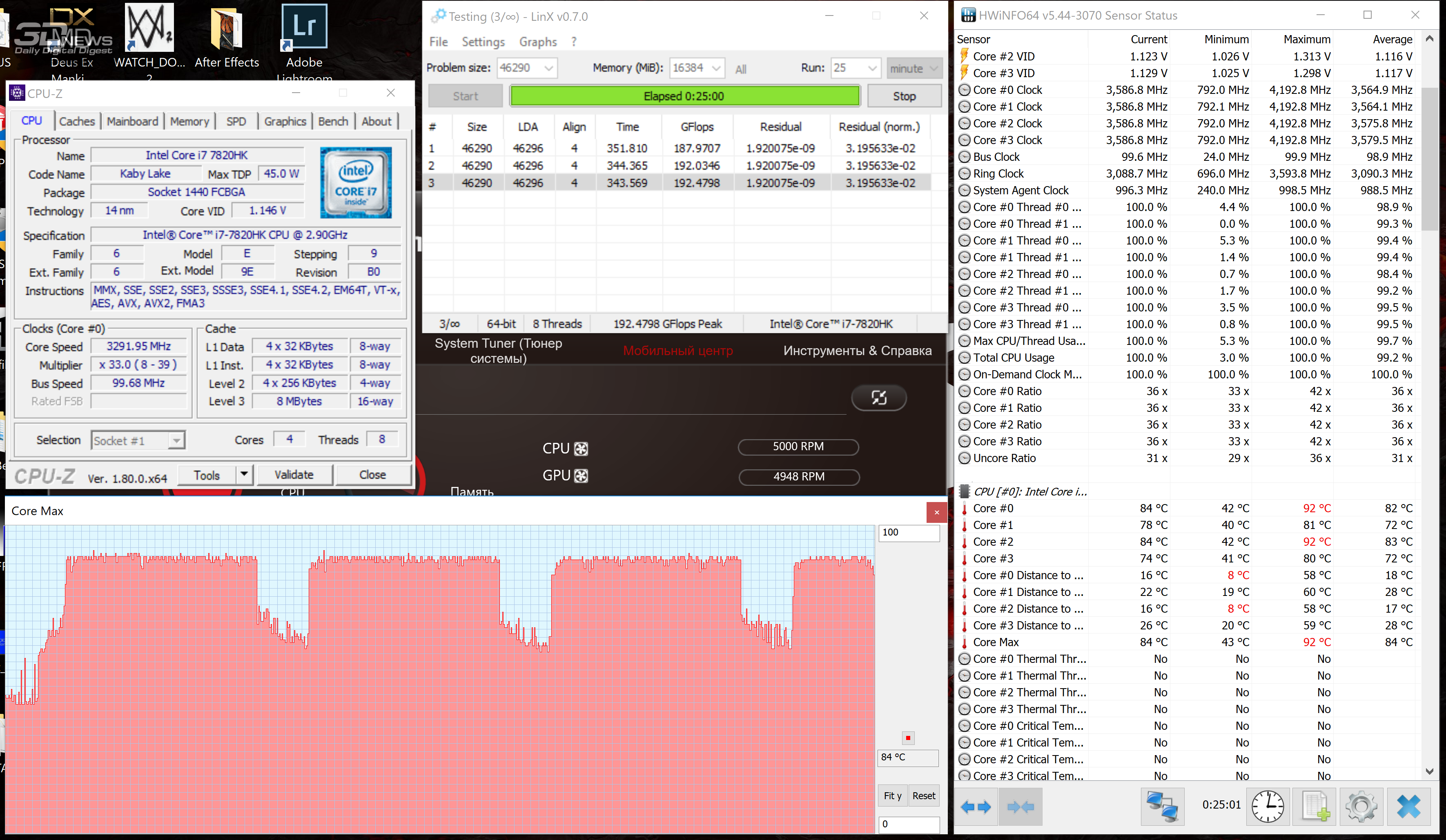1446x840 pixels.
Task: Open the After Effects desktop icon
Action: point(227,37)
